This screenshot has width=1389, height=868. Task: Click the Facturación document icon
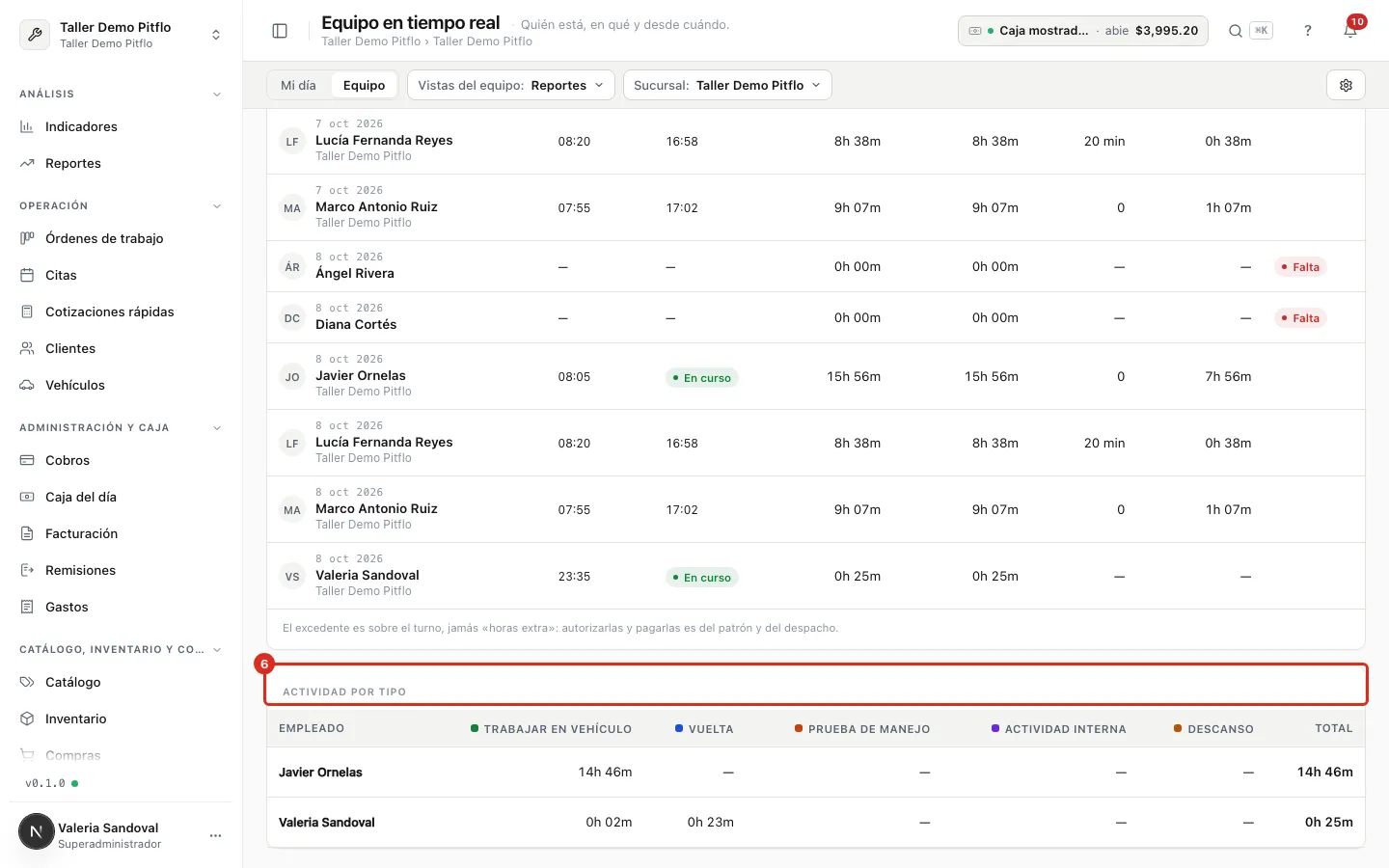tap(27, 533)
